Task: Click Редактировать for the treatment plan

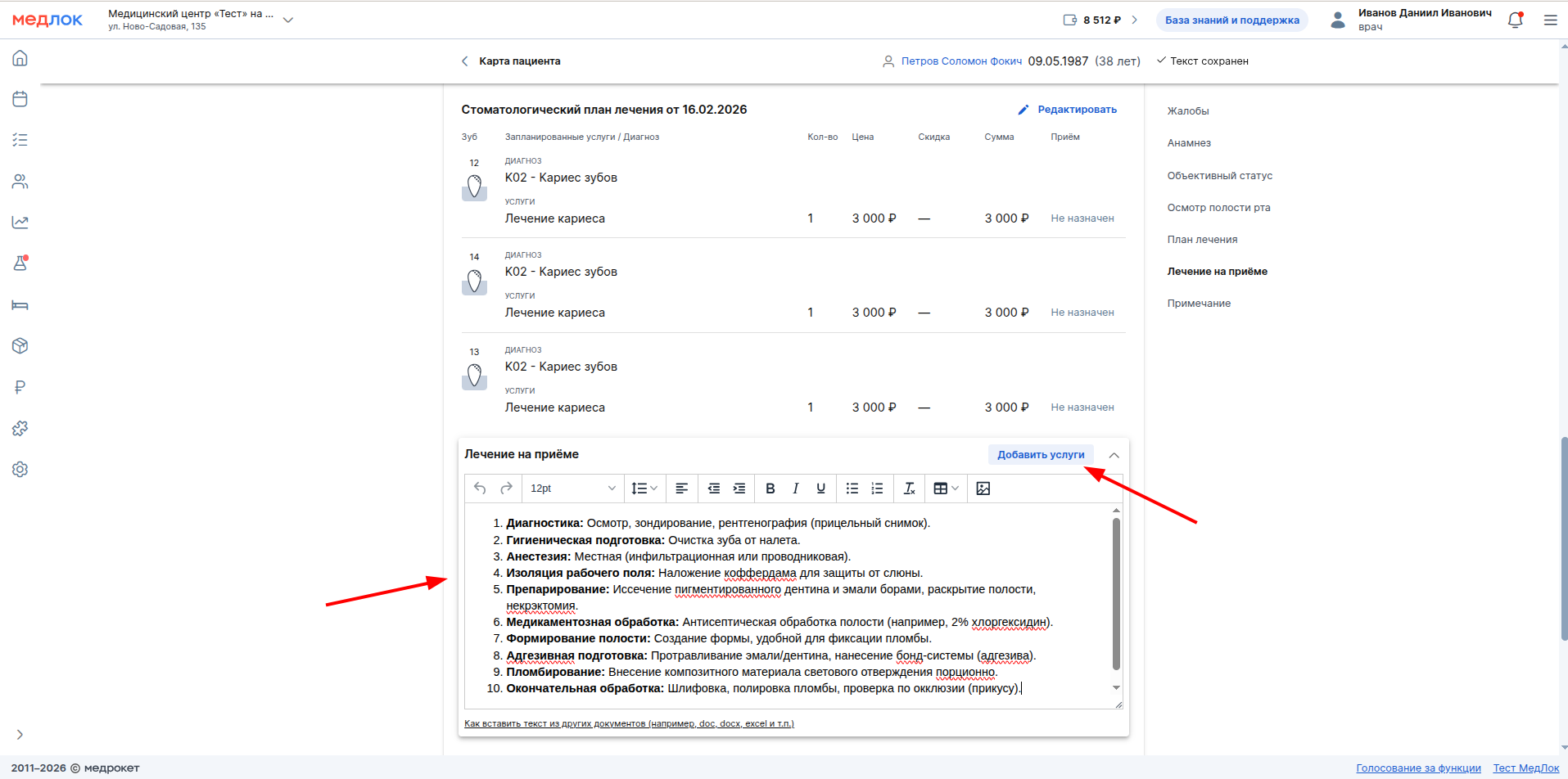Action: [1068, 110]
